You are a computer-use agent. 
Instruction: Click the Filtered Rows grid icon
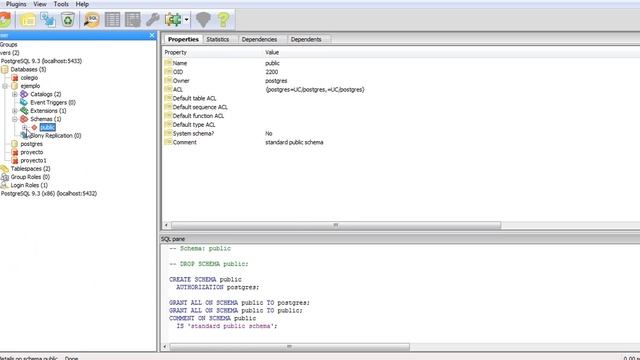(x=133, y=20)
